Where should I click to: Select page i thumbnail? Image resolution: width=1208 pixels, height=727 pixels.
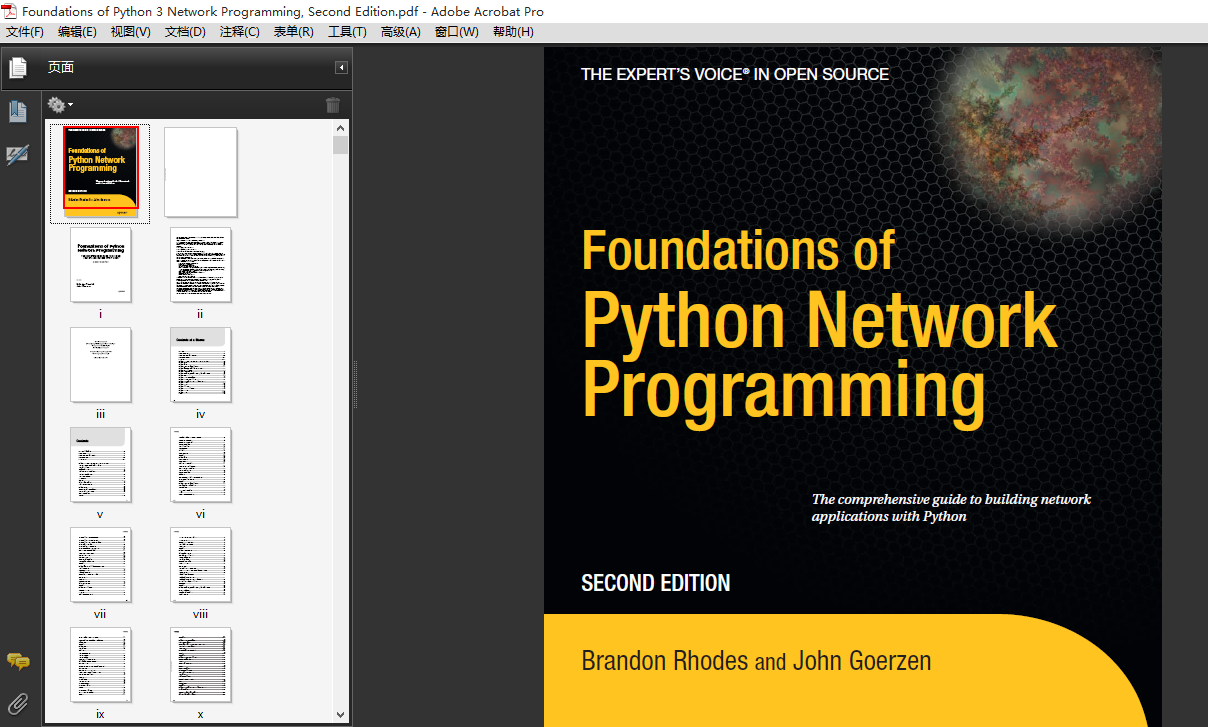(100, 264)
